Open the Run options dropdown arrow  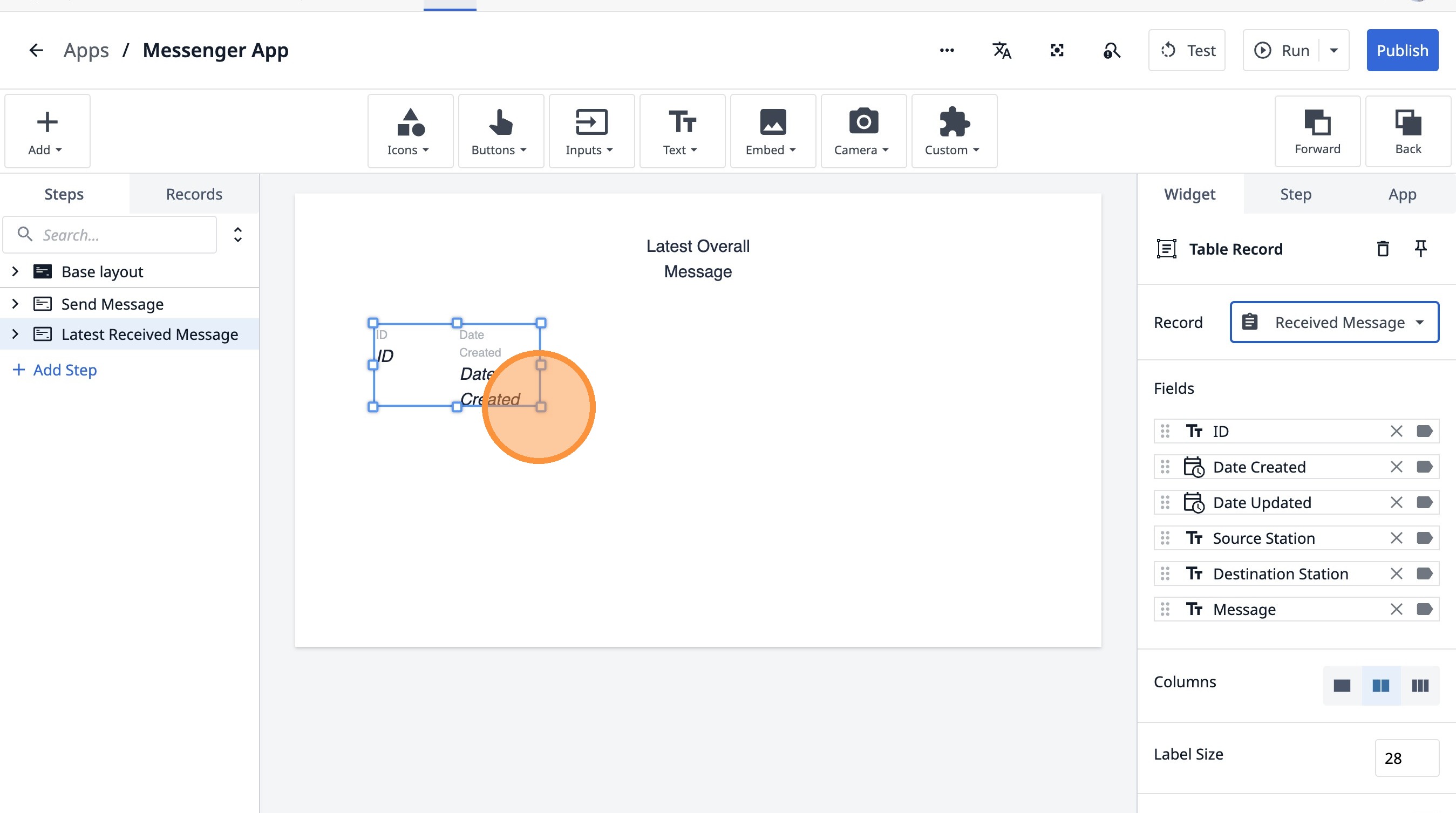(x=1334, y=50)
